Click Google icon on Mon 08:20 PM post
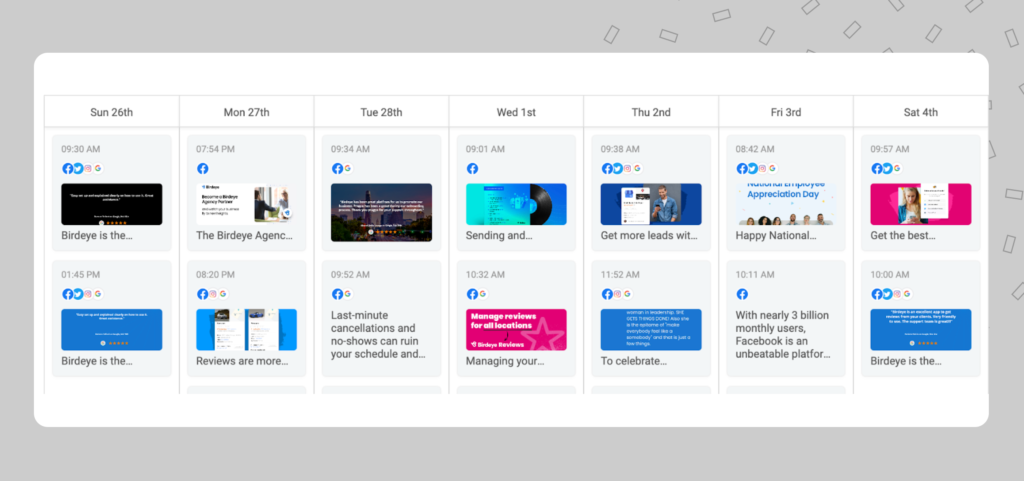The width and height of the screenshot is (1024, 481). (x=223, y=294)
